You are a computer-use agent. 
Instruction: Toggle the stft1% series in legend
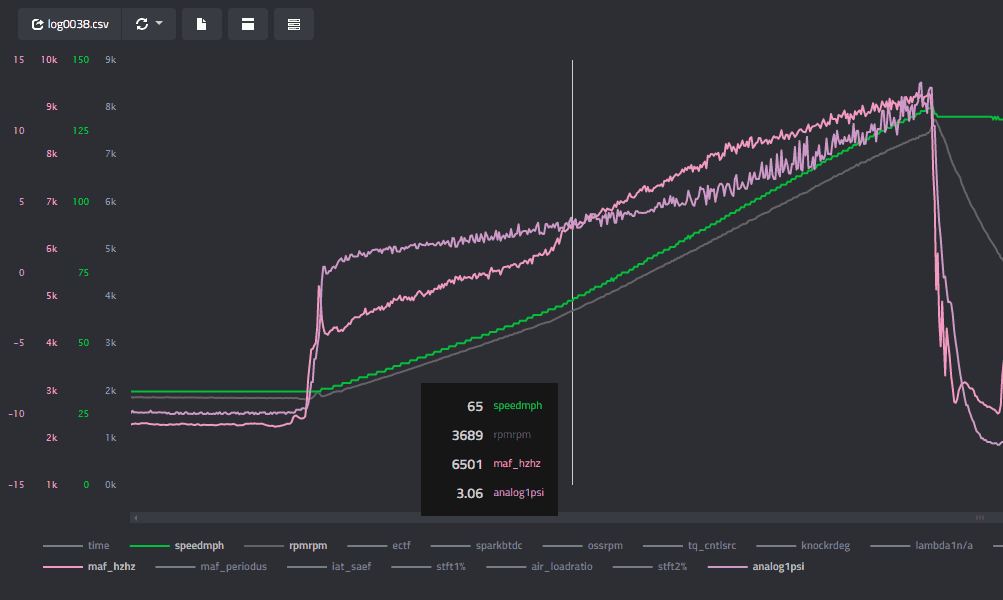coord(429,567)
